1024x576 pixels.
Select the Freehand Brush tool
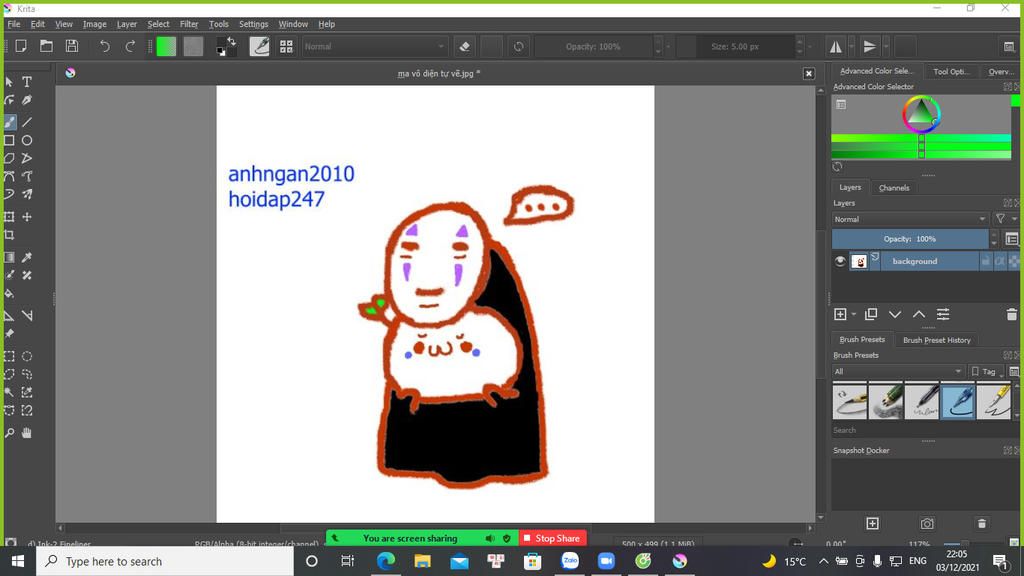point(9,122)
